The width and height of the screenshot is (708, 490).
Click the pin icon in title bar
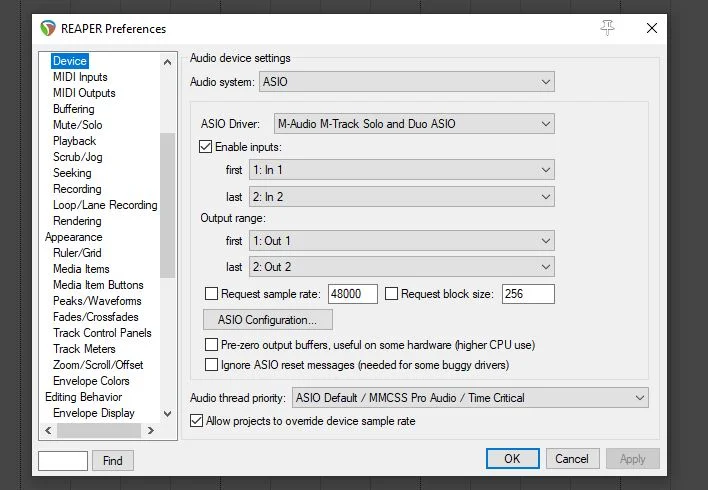click(x=607, y=28)
